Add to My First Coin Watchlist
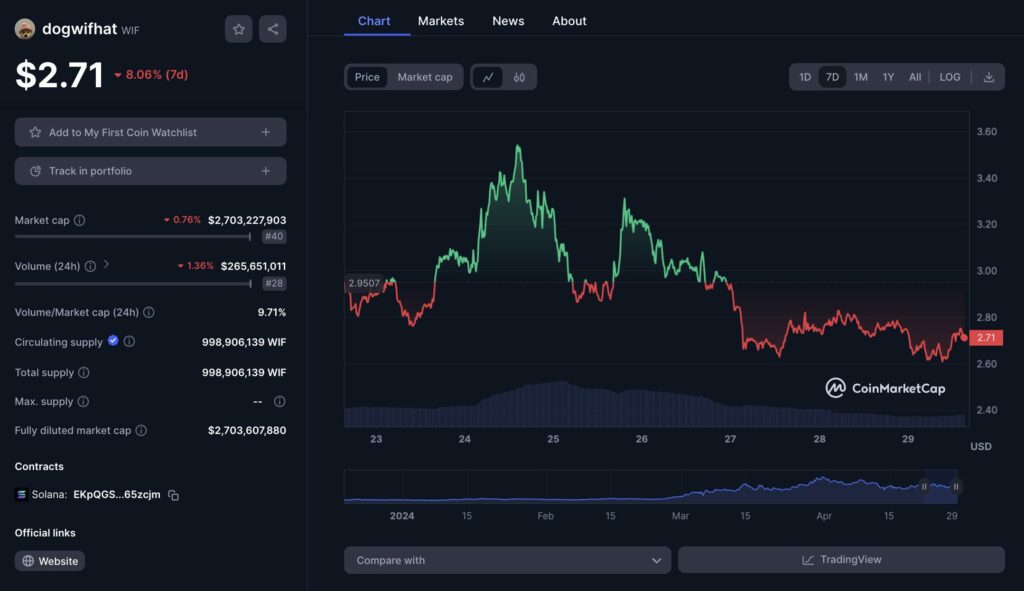The height and width of the screenshot is (591, 1024). click(x=150, y=132)
